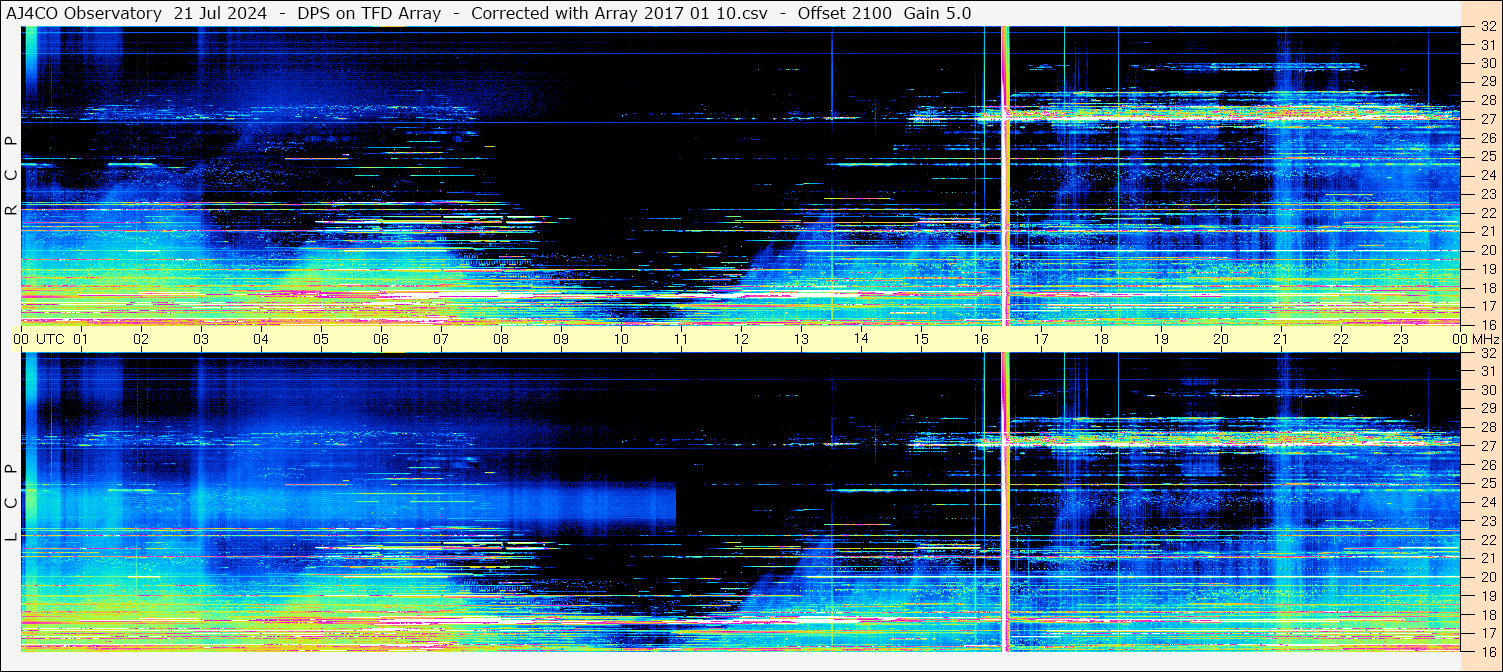
Task: Click hour '08' on the UTC axis
Action: [501, 339]
